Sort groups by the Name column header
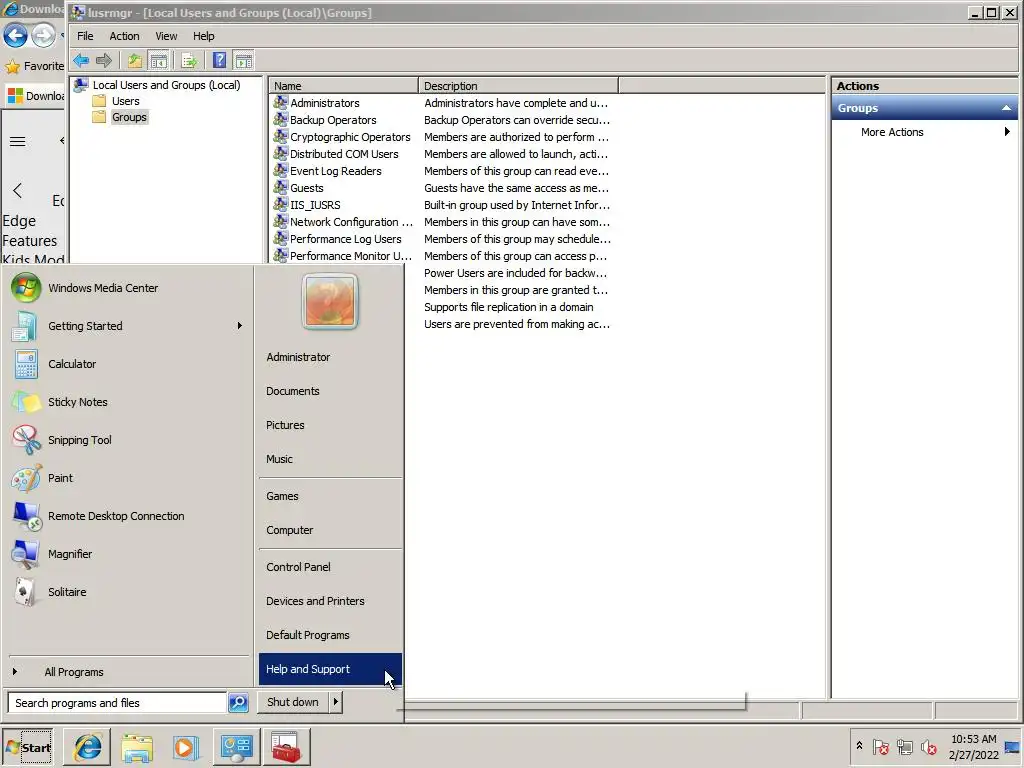The height and width of the screenshot is (768, 1024). (x=344, y=86)
